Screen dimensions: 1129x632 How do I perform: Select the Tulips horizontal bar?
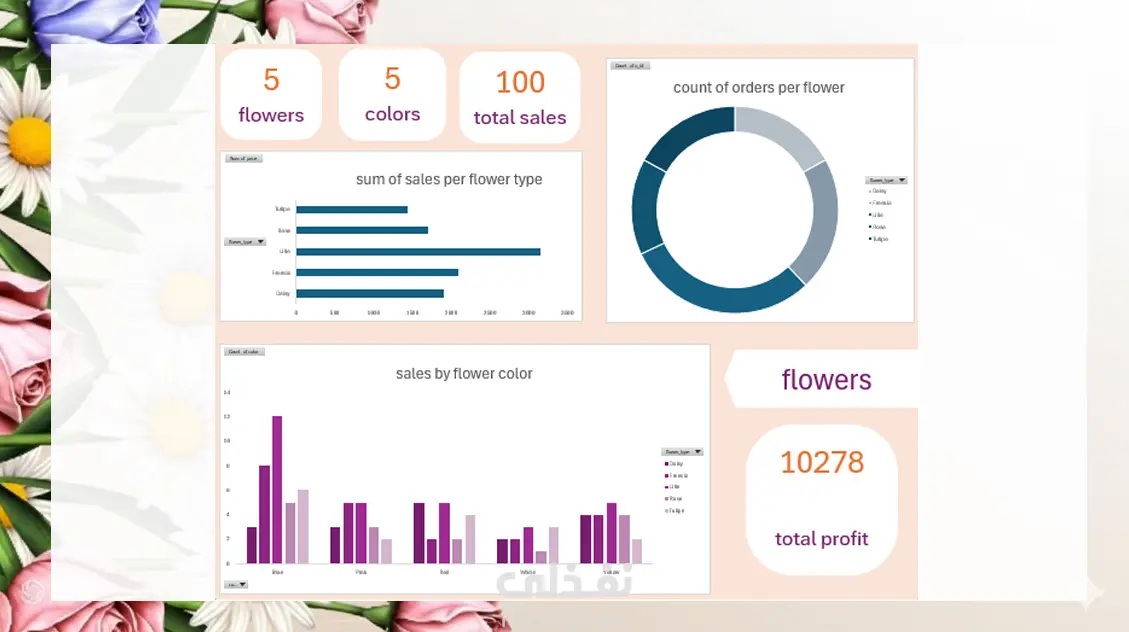352,209
